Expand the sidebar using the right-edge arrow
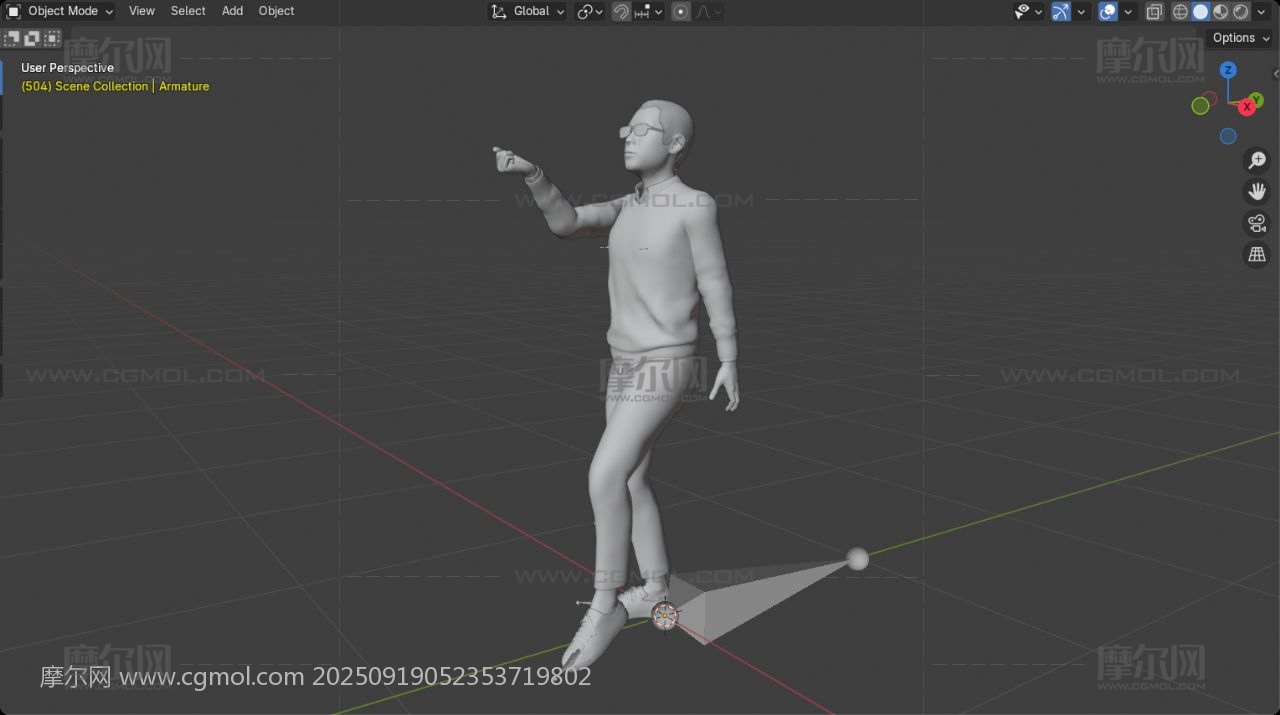Viewport: 1280px width, 715px height. 1276,74
